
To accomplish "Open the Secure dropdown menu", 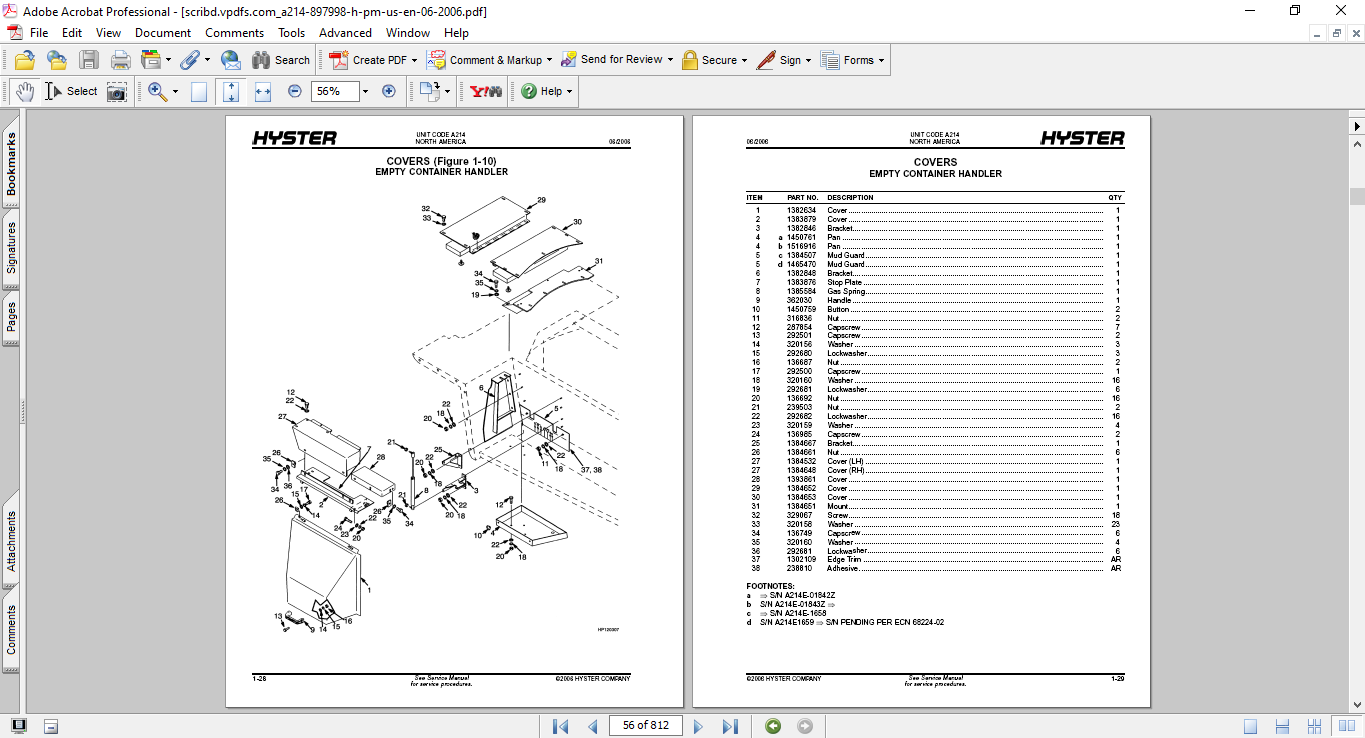I will coord(745,60).
